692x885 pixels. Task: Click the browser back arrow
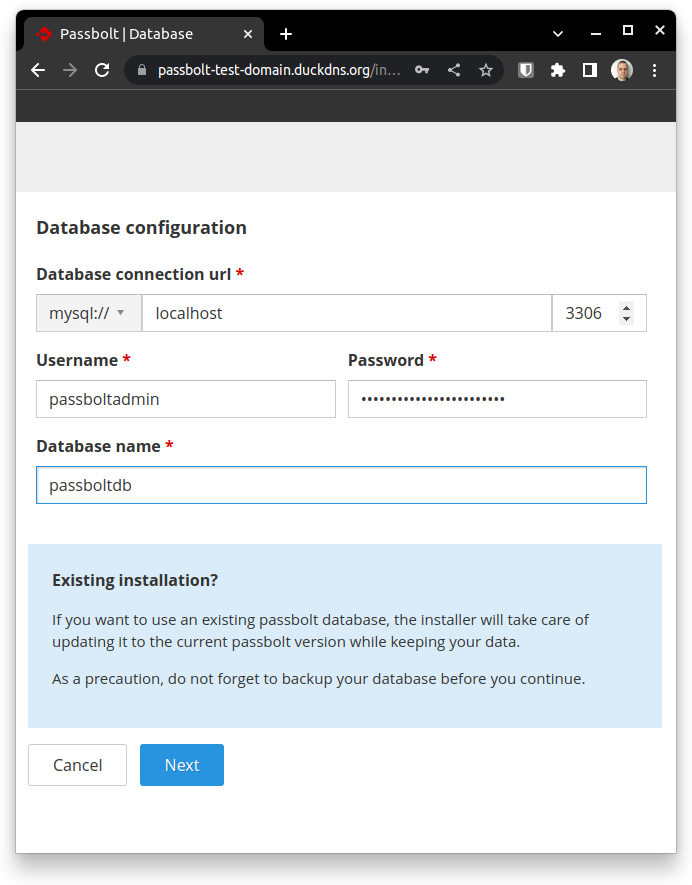point(38,70)
